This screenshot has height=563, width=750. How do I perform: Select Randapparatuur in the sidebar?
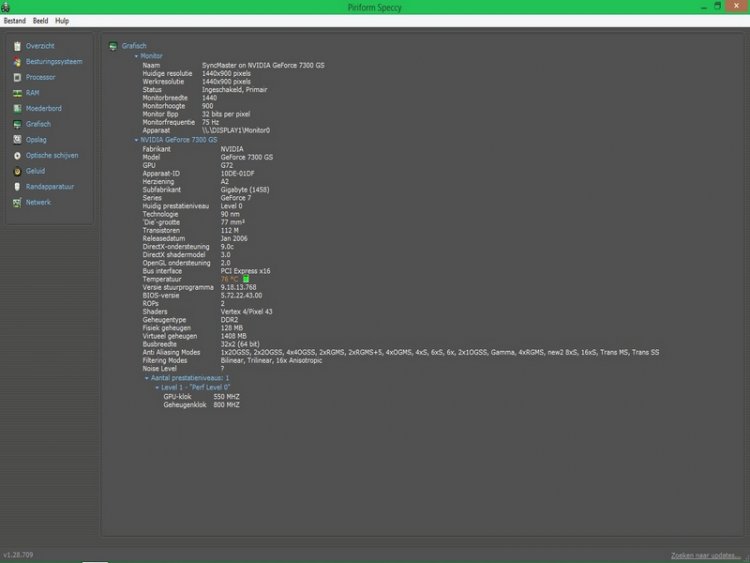[x=50, y=186]
